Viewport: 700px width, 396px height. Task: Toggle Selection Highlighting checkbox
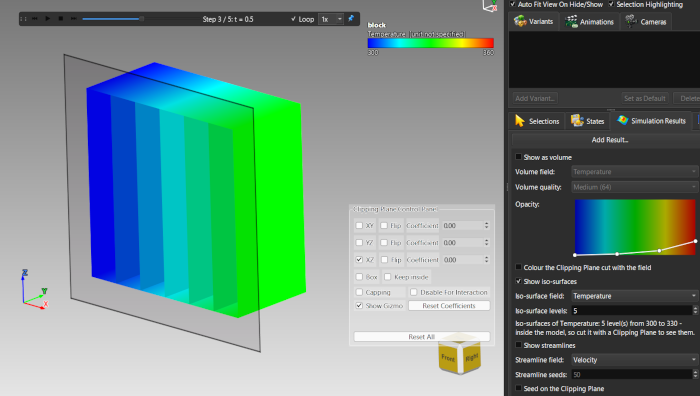(x=611, y=4)
